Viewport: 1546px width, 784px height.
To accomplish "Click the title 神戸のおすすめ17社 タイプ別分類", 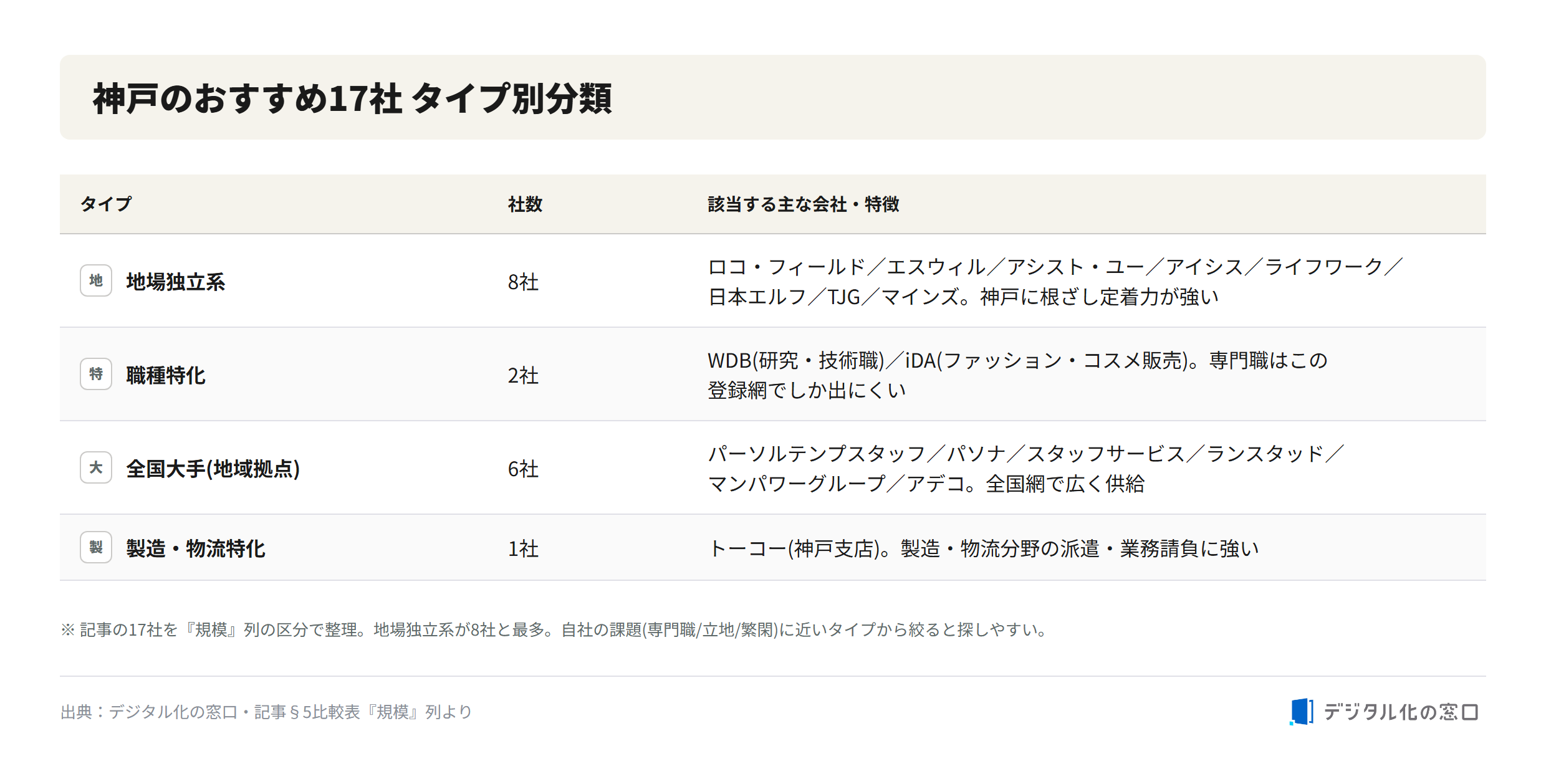I will click(x=352, y=98).
